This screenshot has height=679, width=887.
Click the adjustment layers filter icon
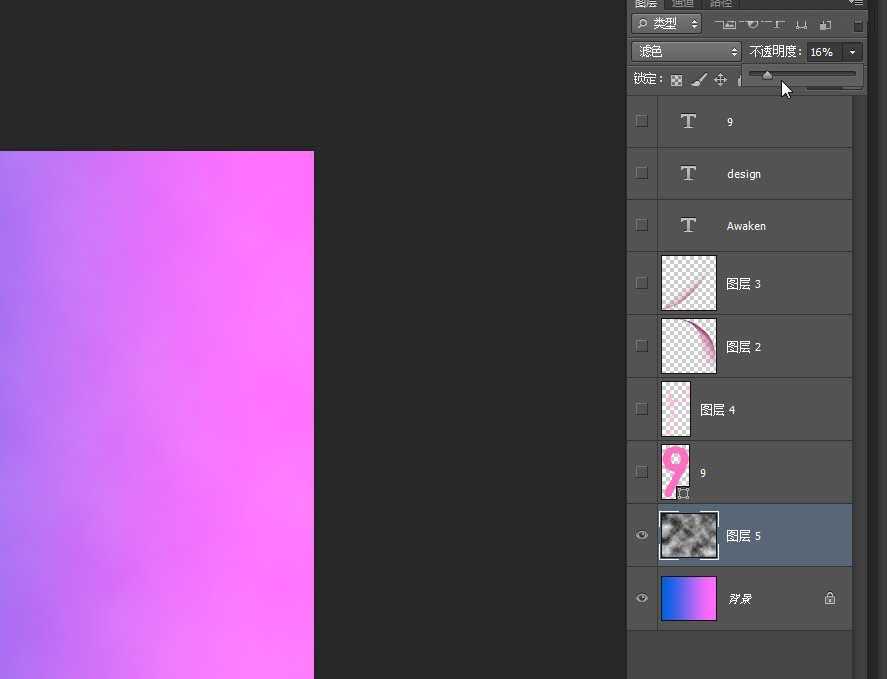pyautogui.click(x=753, y=23)
